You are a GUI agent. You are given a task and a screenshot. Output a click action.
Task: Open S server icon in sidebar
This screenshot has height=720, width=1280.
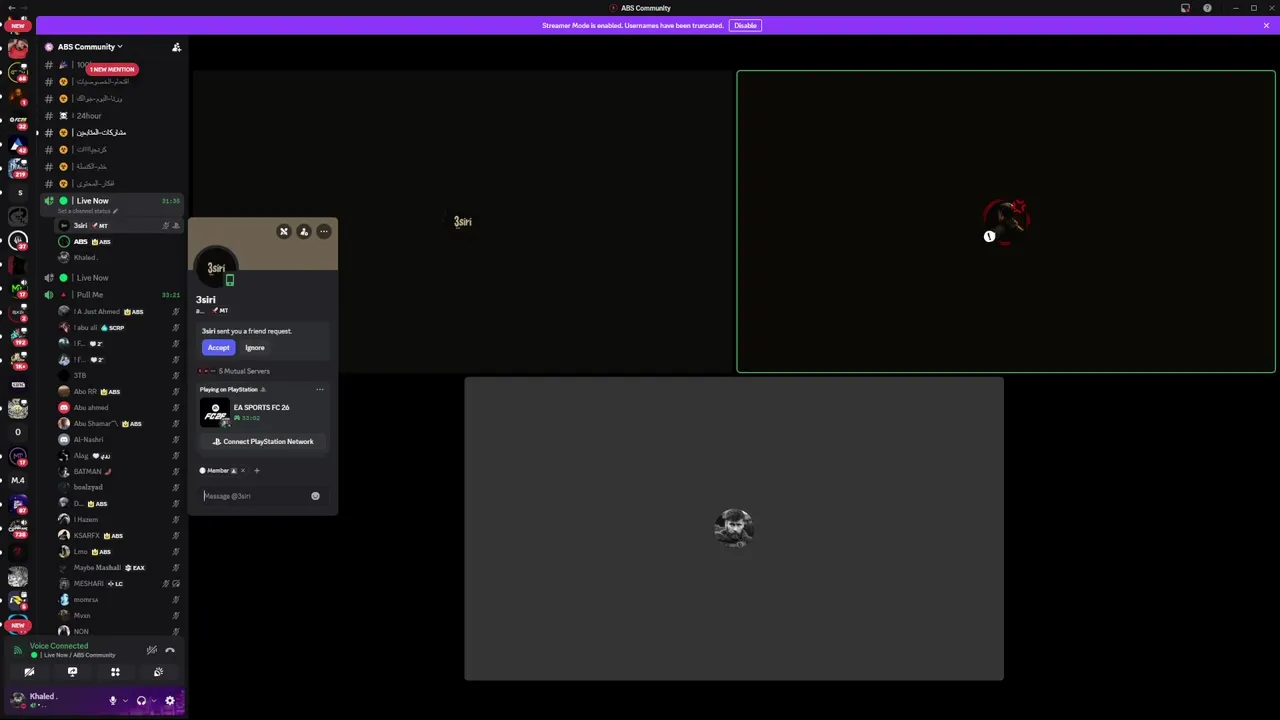(x=18, y=193)
